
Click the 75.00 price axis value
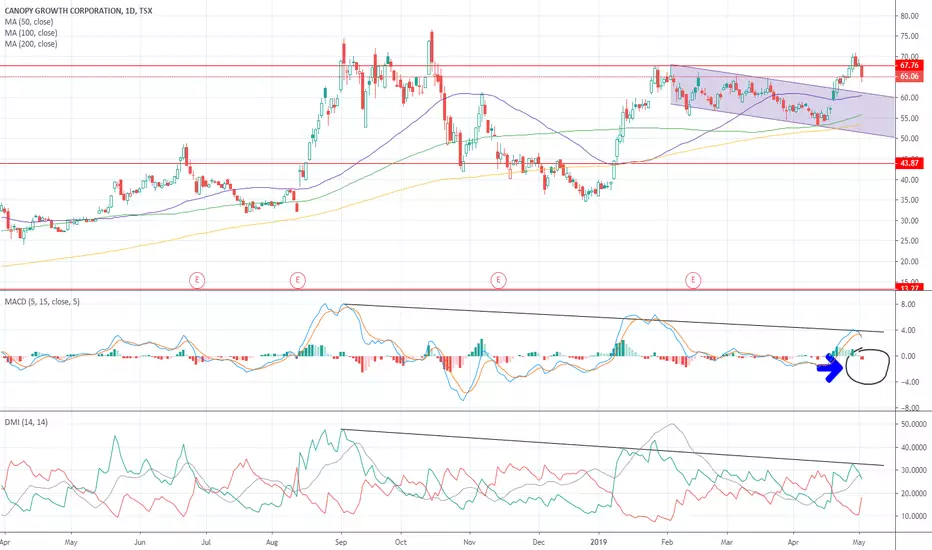click(x=909, y=36)
